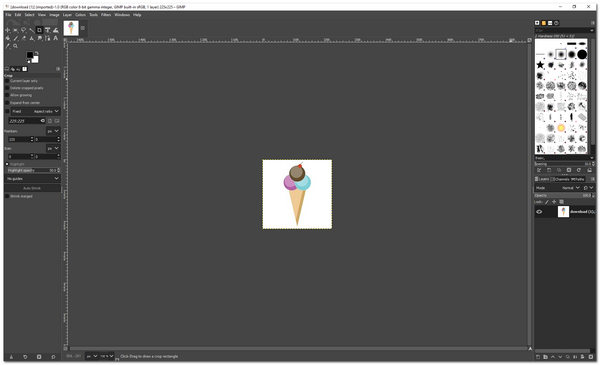Lock pixels of the layer

click(546, 202)
